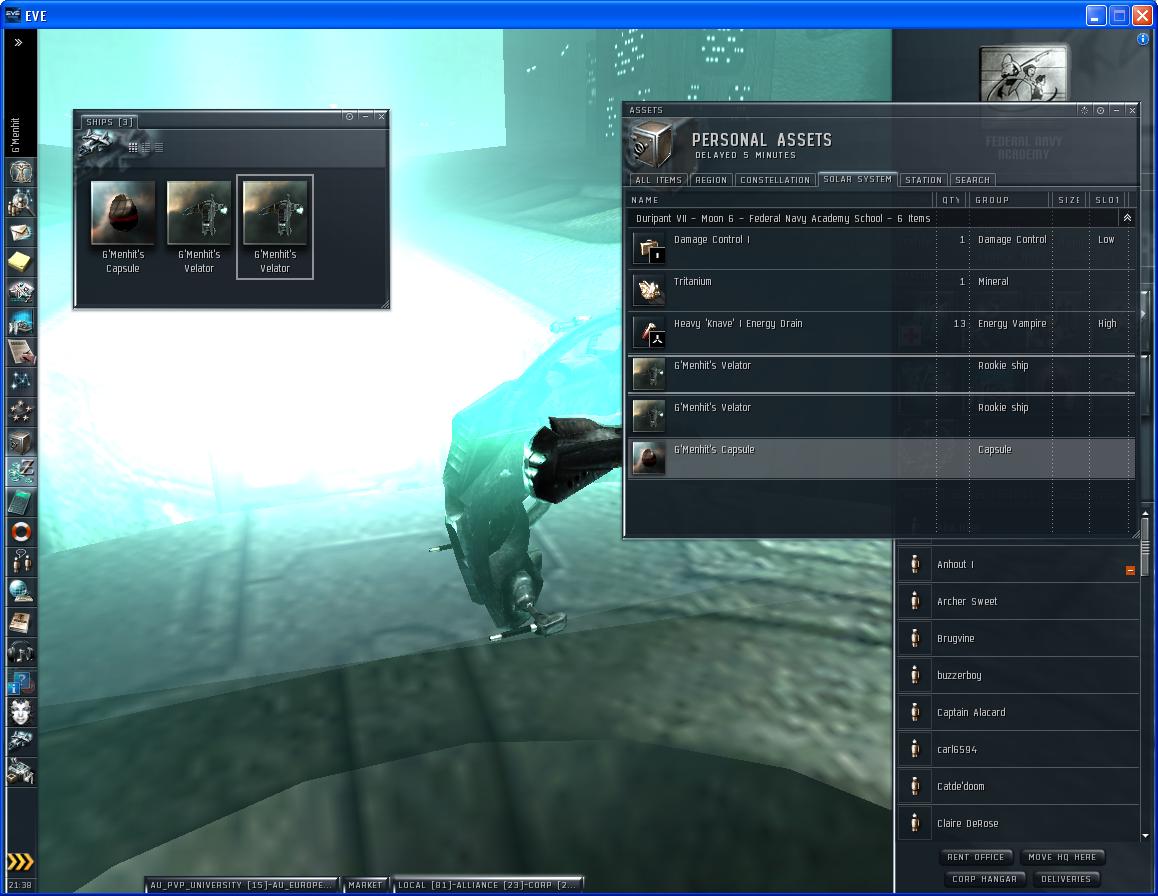The height and width of the screenshot is (896, 1158).
Task: Sort assets by Group column header
Action: [1010, 200]
